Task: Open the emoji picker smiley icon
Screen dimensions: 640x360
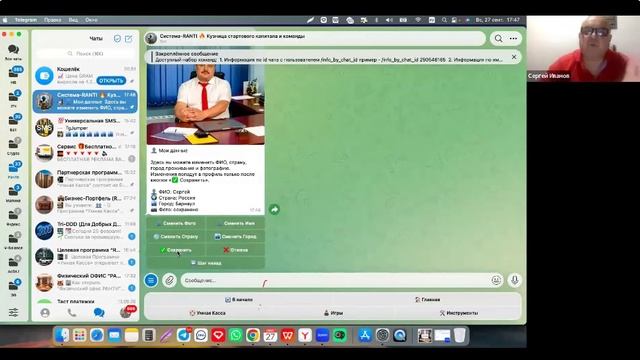Action: click(x=496, y=280)
